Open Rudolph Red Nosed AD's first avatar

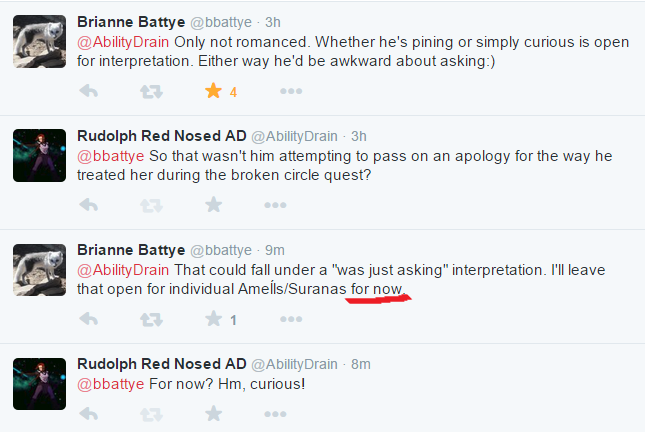click(x=39, y=155)
